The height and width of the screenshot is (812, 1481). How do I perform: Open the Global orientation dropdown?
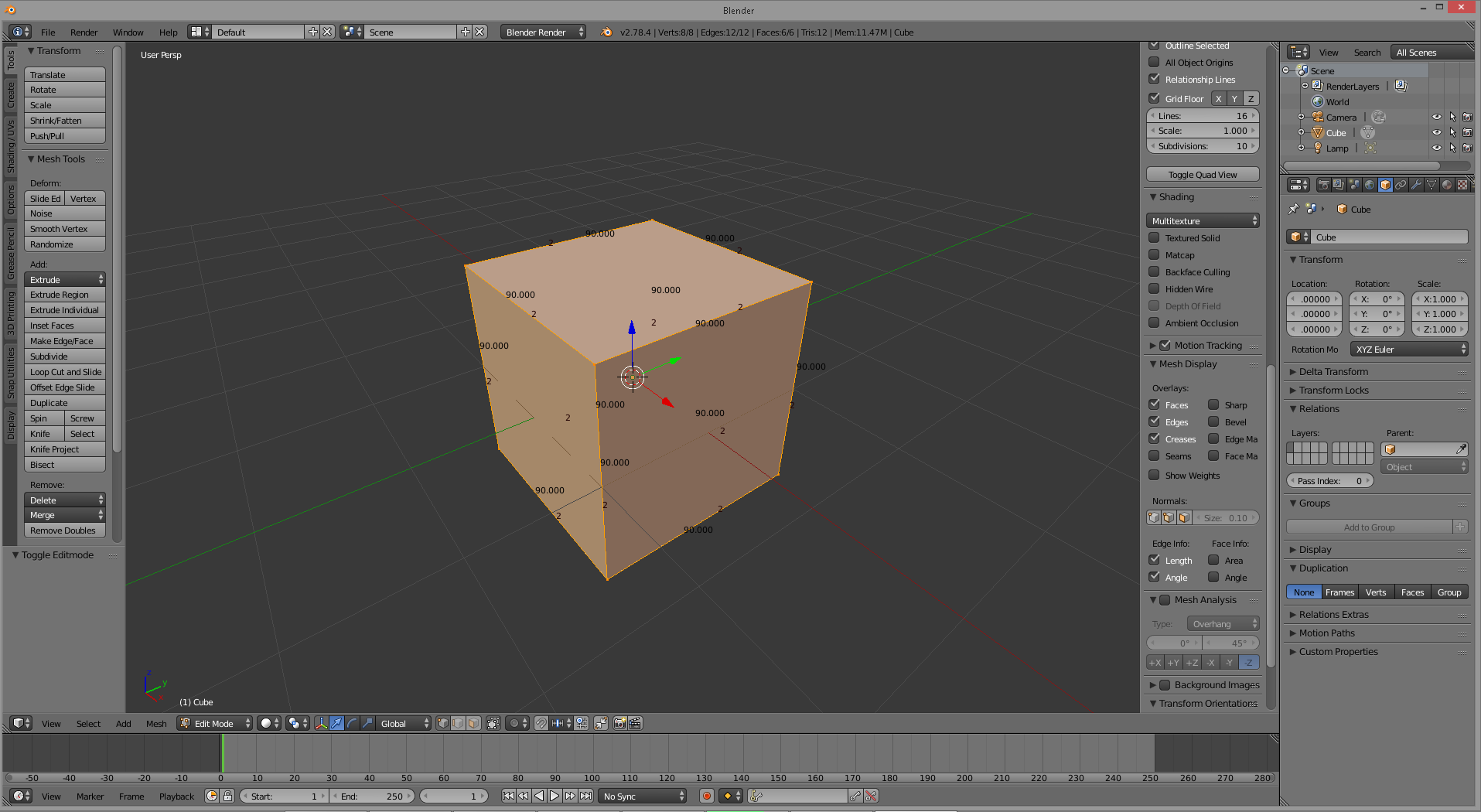404,723
